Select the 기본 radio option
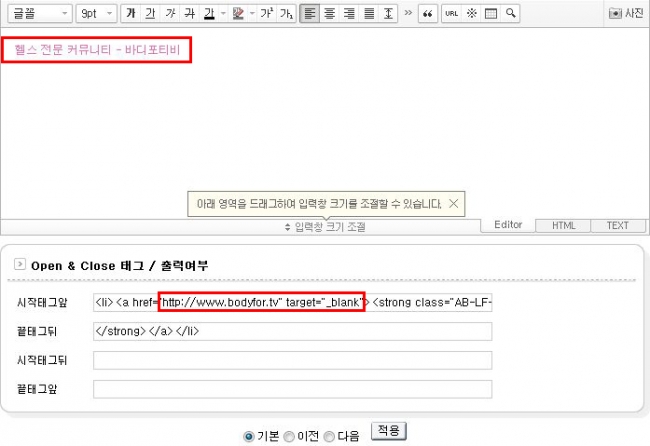 (250, 436)
